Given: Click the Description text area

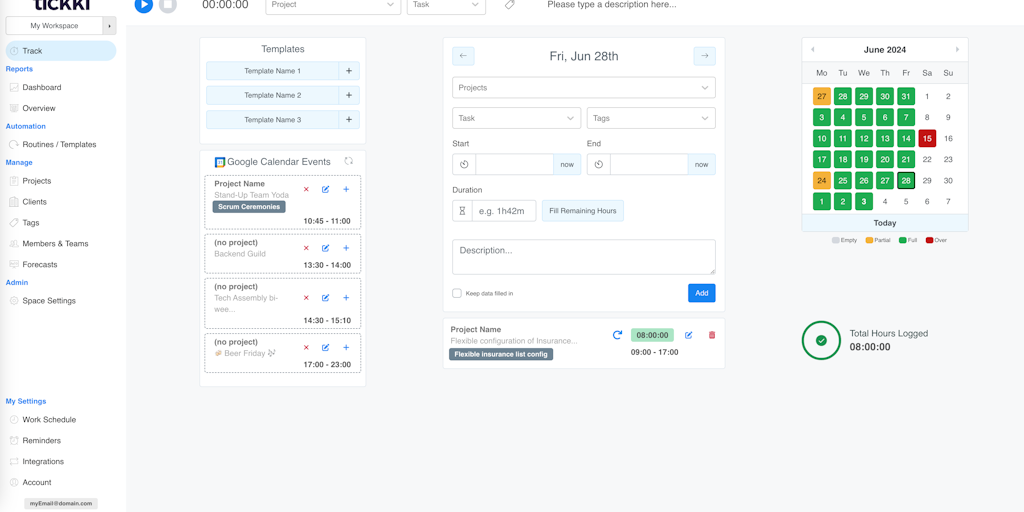Looking at the screenshot, I should pos(584,257).
